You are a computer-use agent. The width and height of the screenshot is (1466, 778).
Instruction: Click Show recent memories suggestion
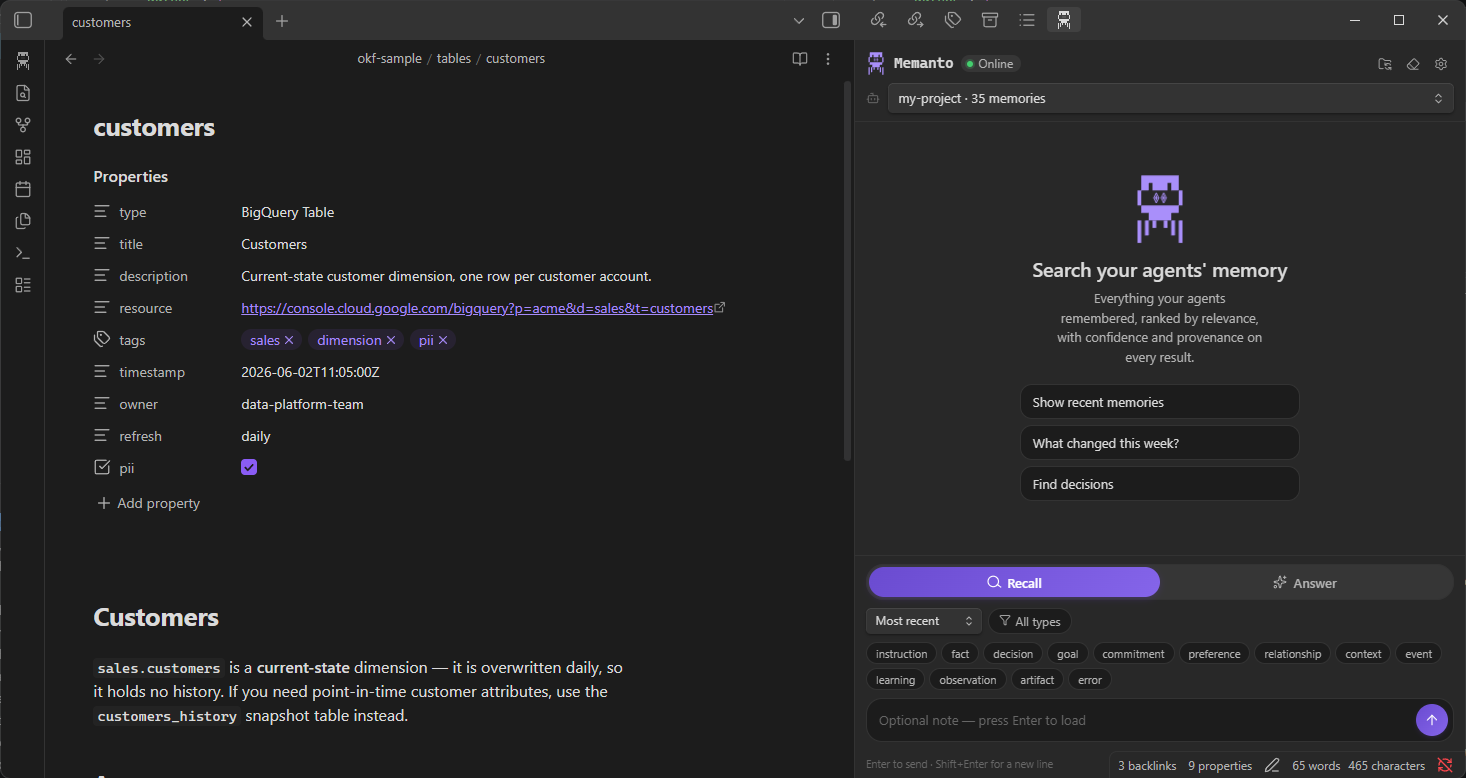pos(1159,402)
